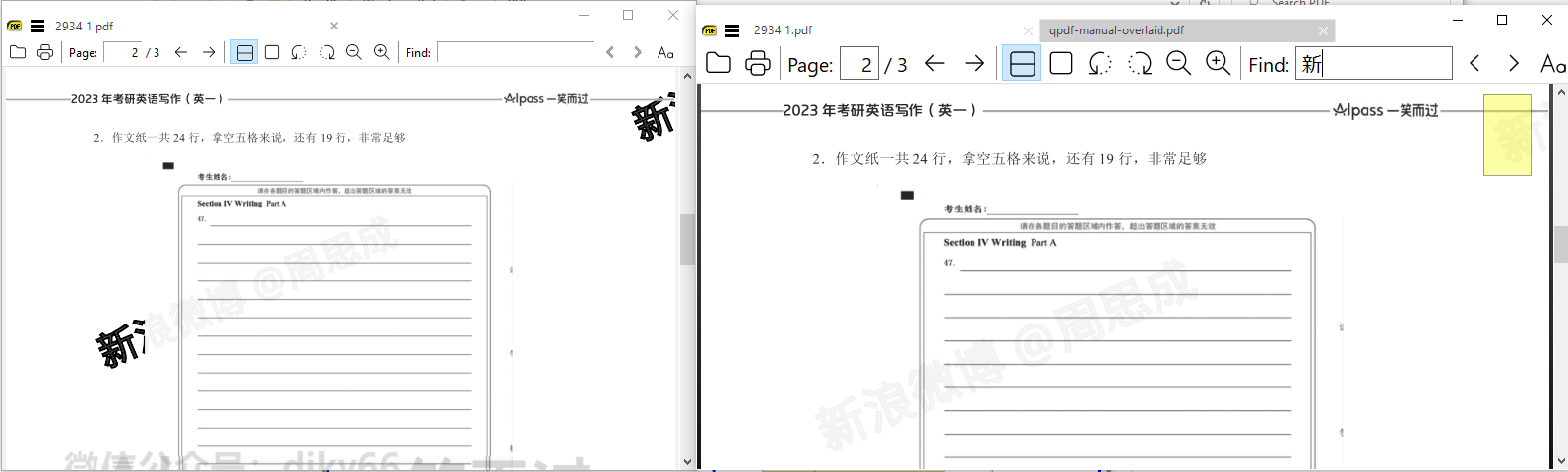Click scroll-down arrow in right window

[x=1561, y=460]
